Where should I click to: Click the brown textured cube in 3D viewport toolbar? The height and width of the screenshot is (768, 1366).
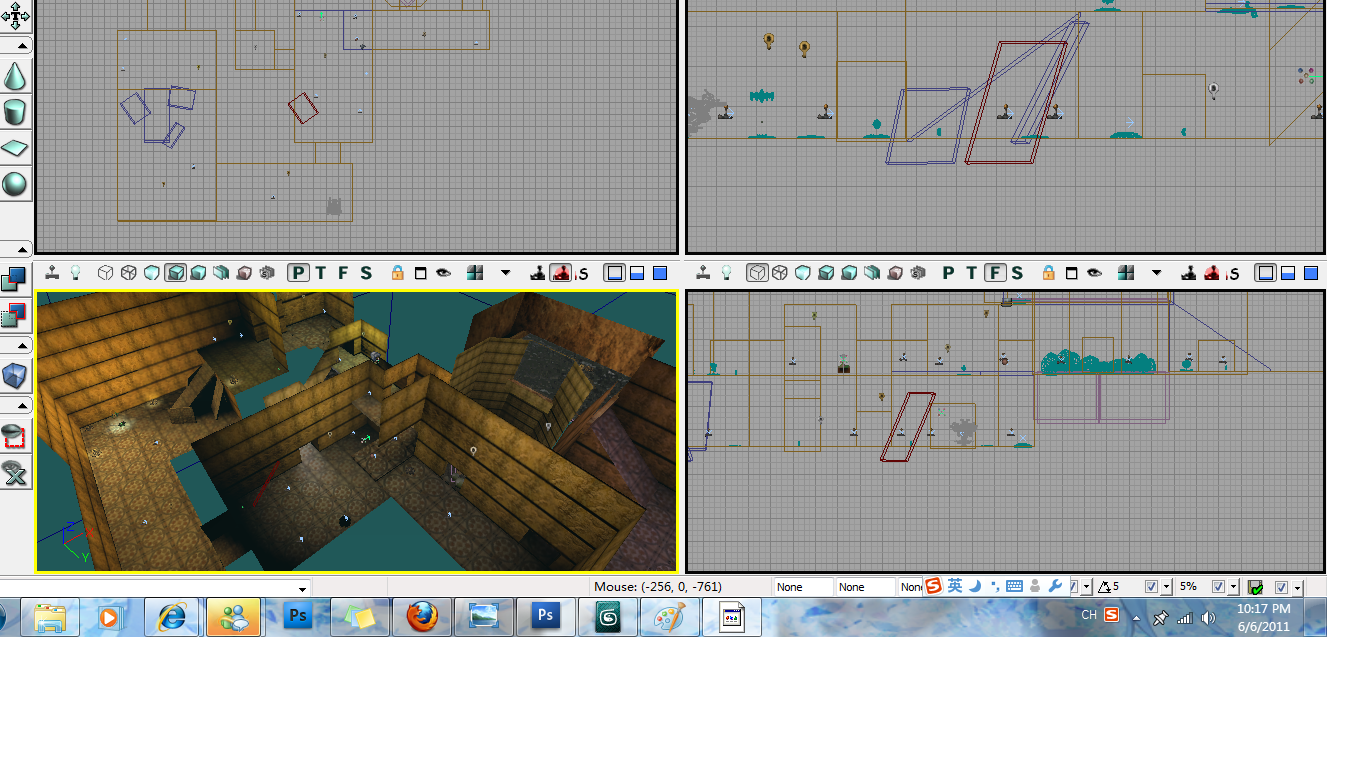[244, 273]
